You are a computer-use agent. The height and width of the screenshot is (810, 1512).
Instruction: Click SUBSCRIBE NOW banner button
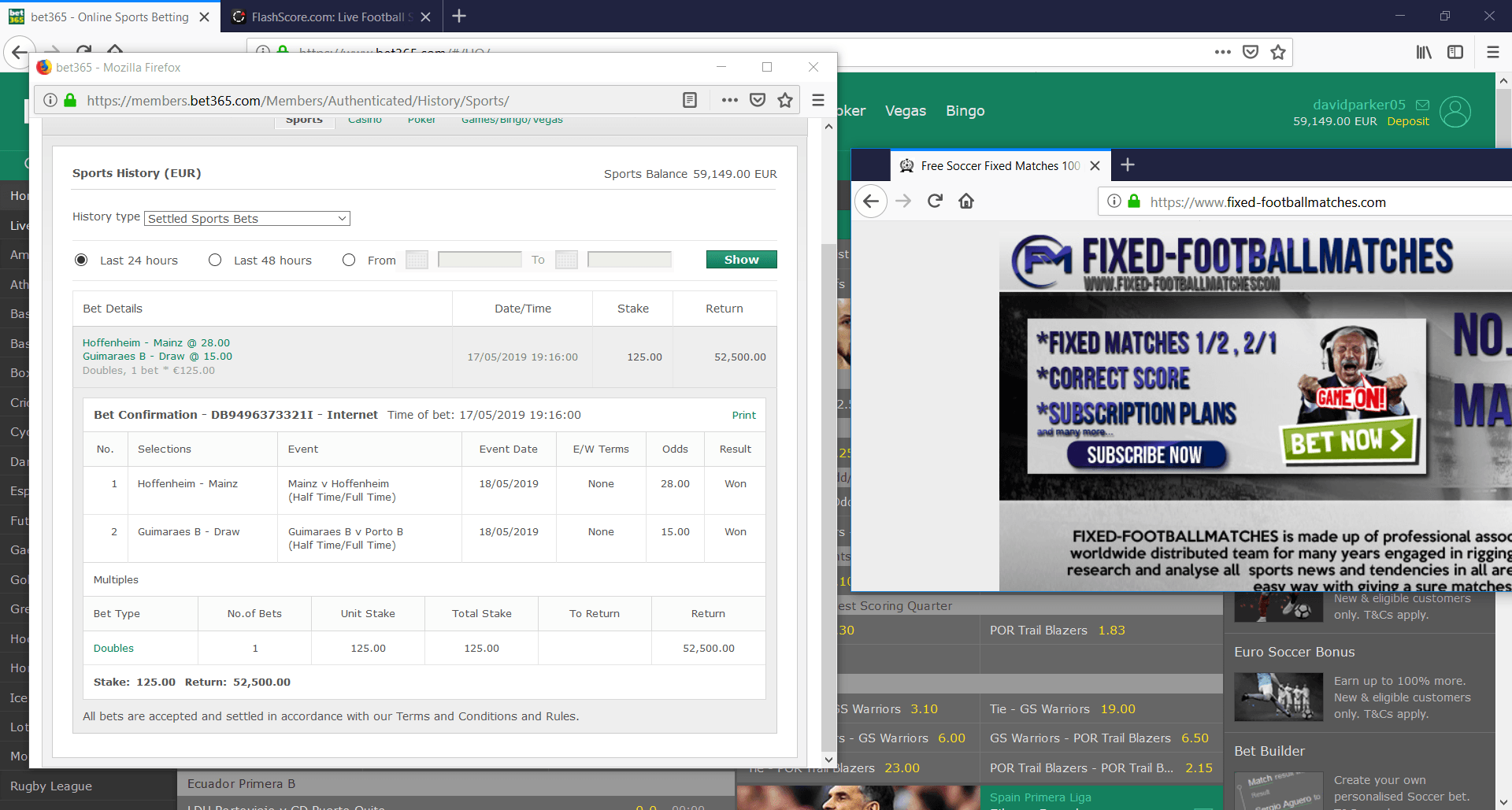point(1147,455)
